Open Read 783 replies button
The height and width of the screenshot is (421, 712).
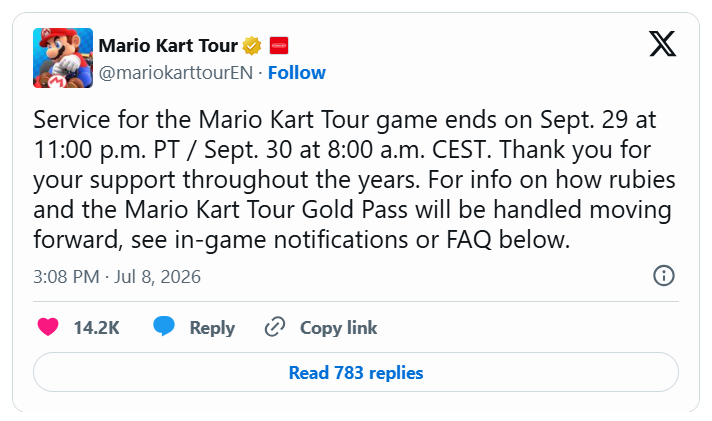(x=356, y=372)
